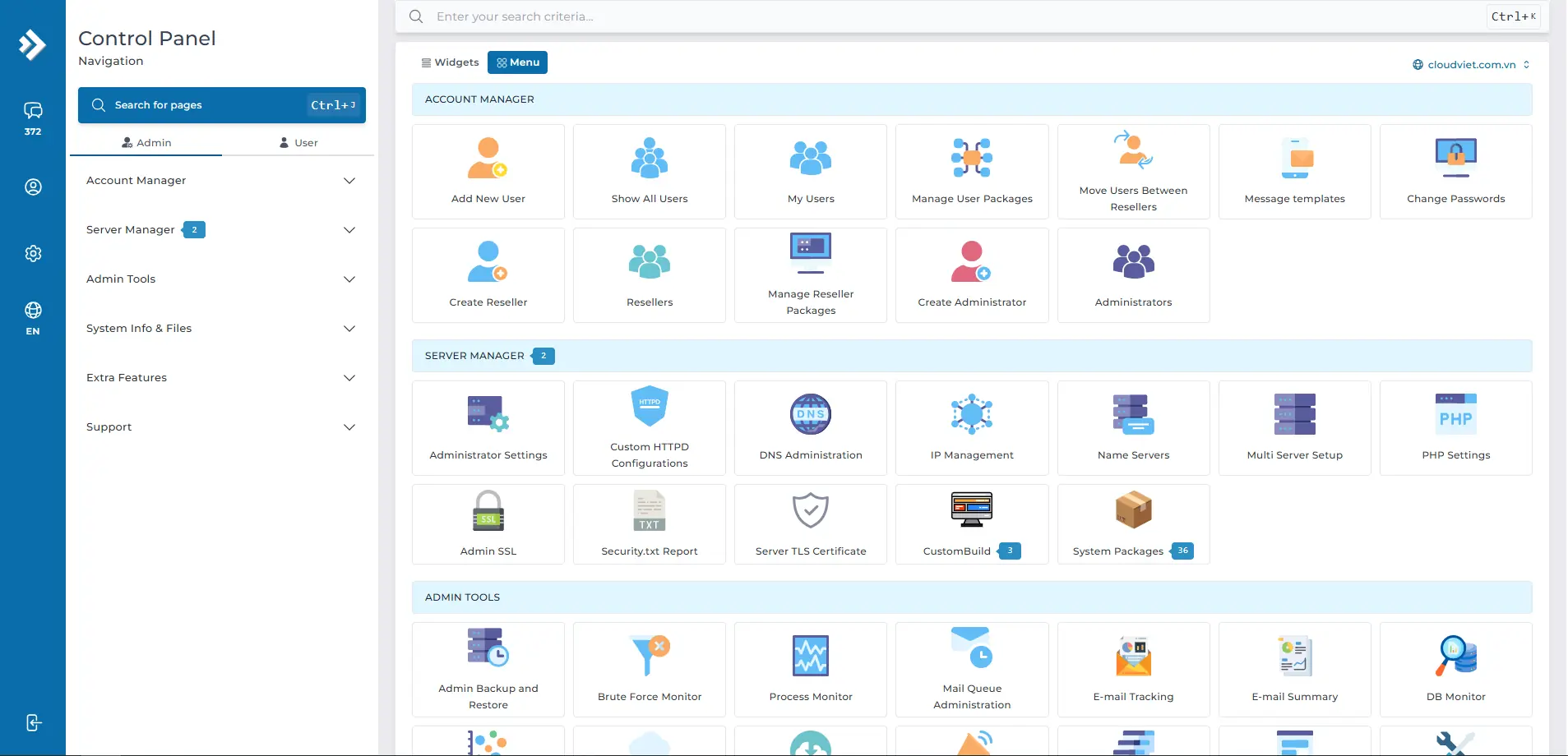Expand the Account Manager section

[220, 180]
